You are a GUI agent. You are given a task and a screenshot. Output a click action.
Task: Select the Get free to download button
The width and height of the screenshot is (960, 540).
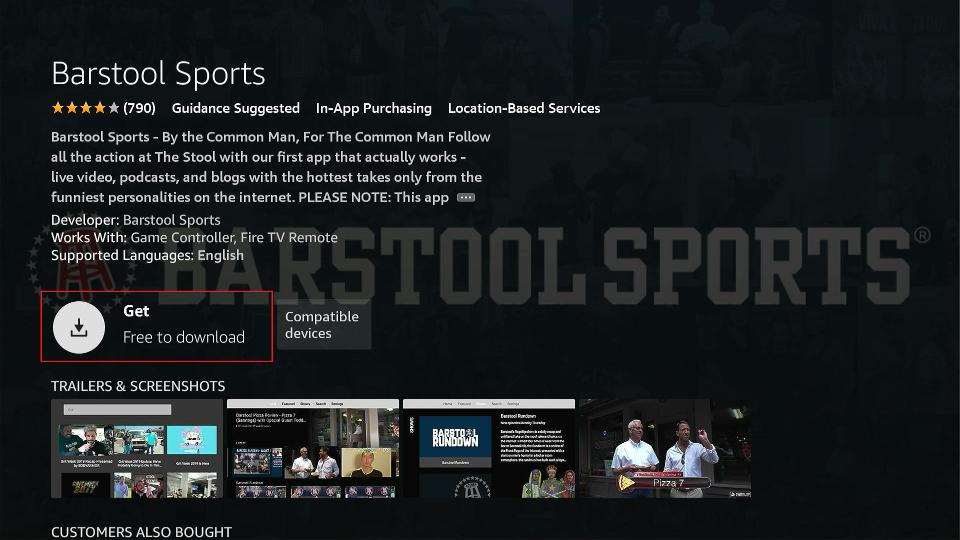pos(157,326)
